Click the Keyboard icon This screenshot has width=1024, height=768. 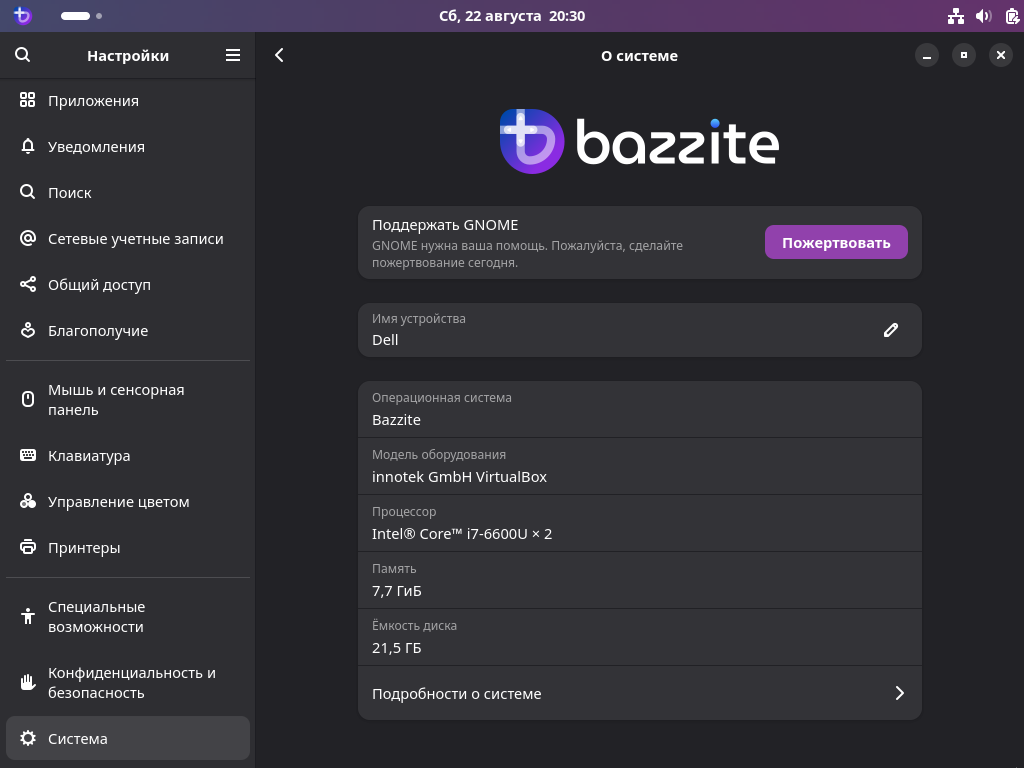pos(27,455)
